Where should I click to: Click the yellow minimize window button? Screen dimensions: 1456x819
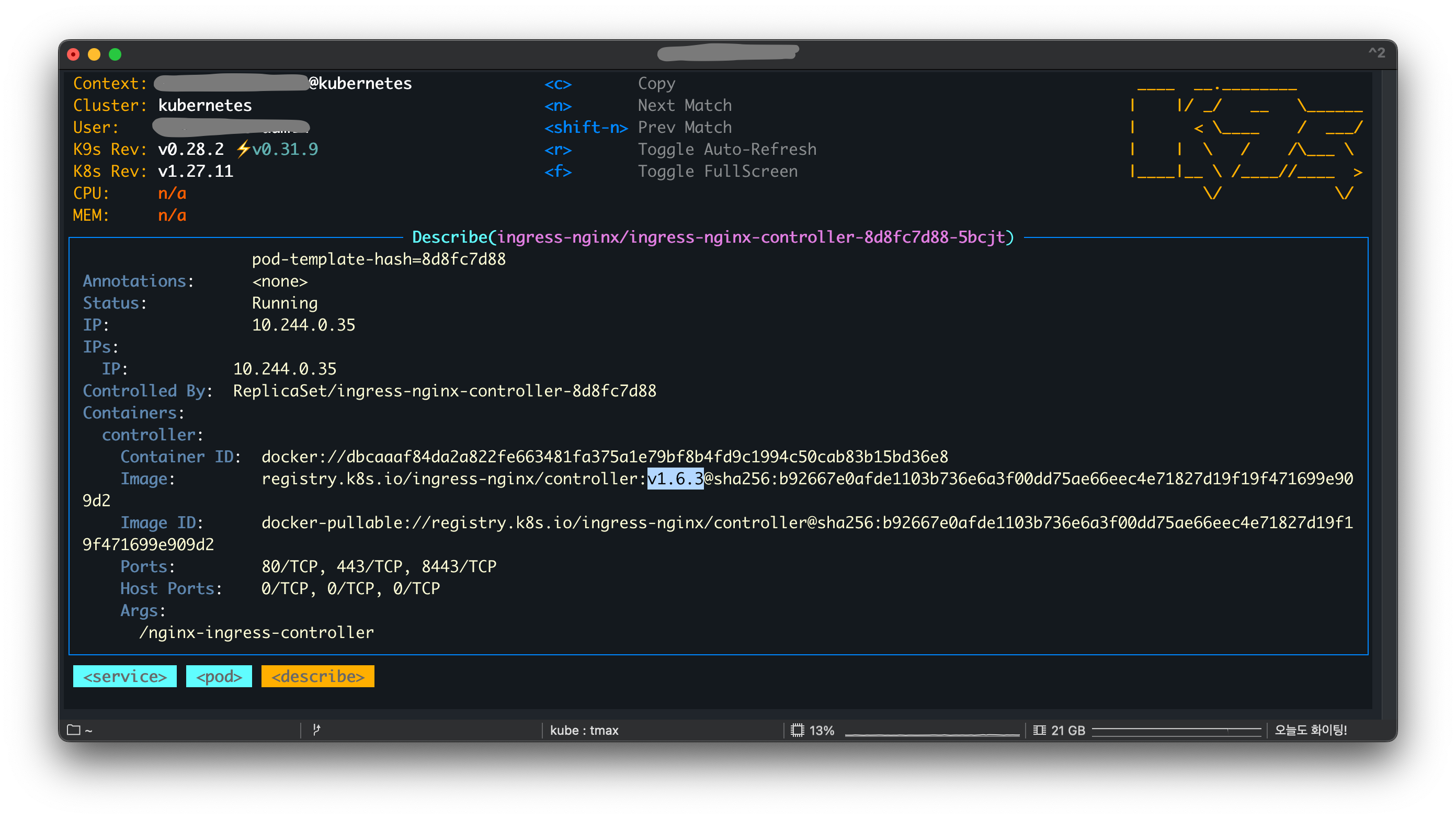pos(94,54)
